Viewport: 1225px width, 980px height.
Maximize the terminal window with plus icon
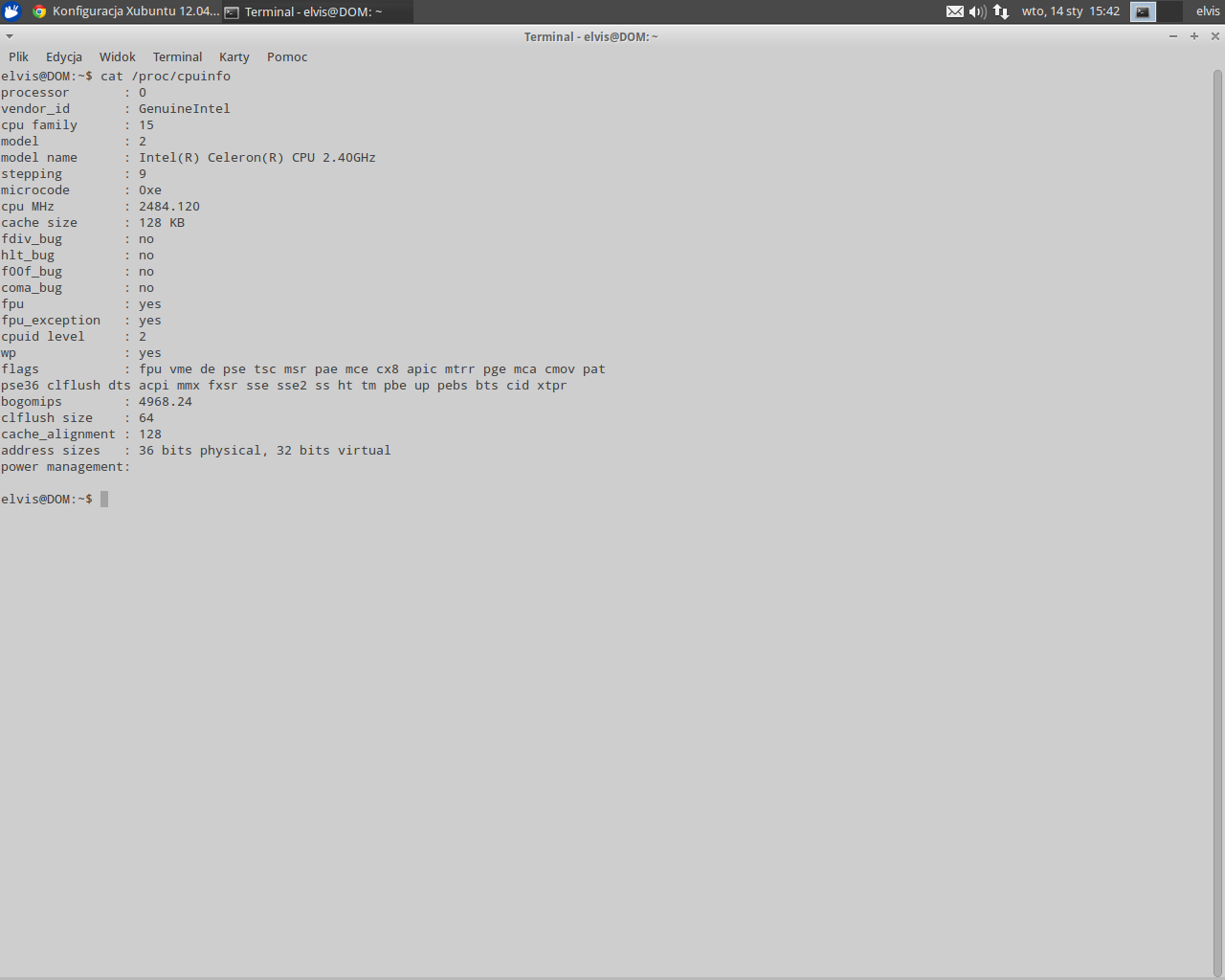[1194, 36]
